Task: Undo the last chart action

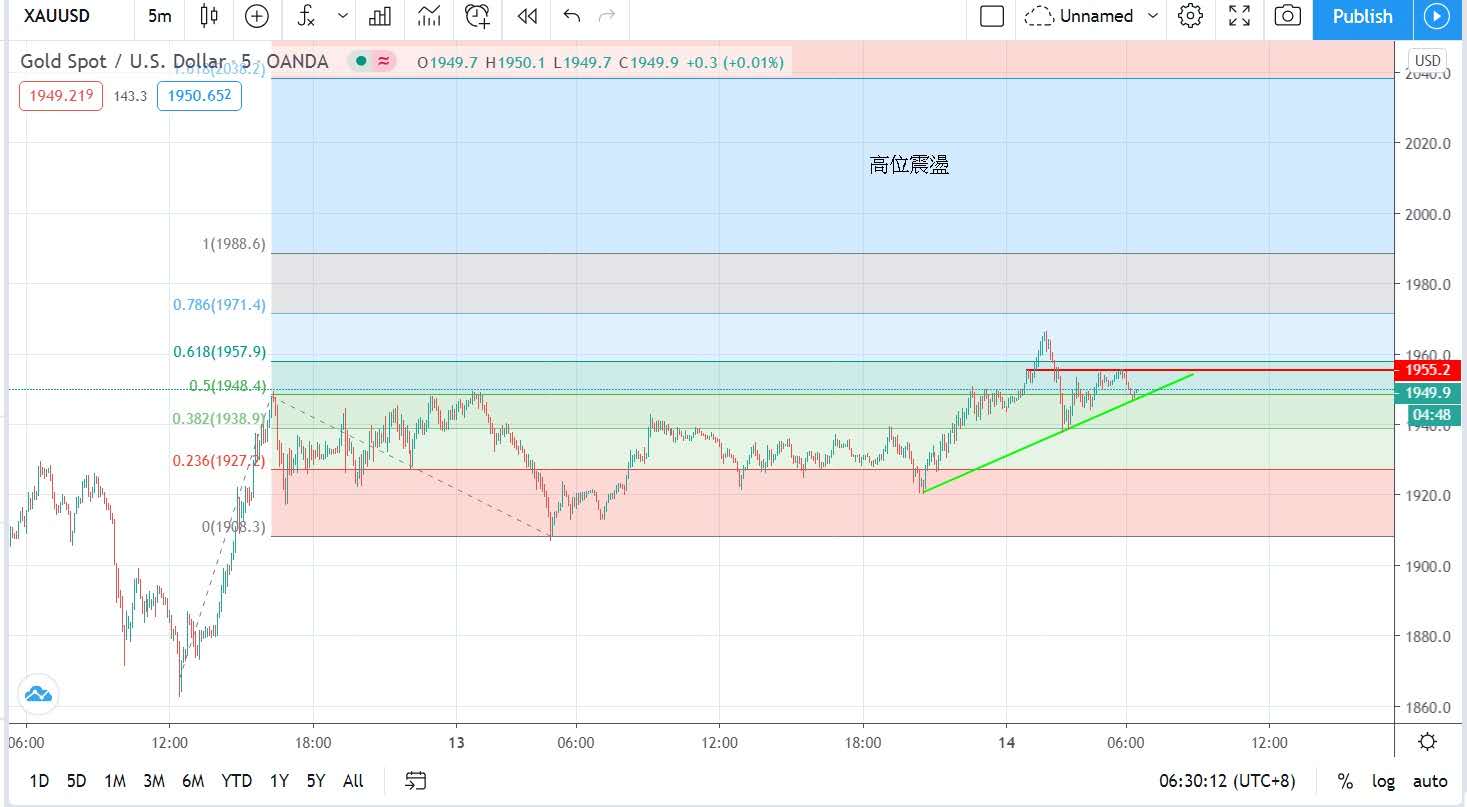Action: [x=572, y=16]
